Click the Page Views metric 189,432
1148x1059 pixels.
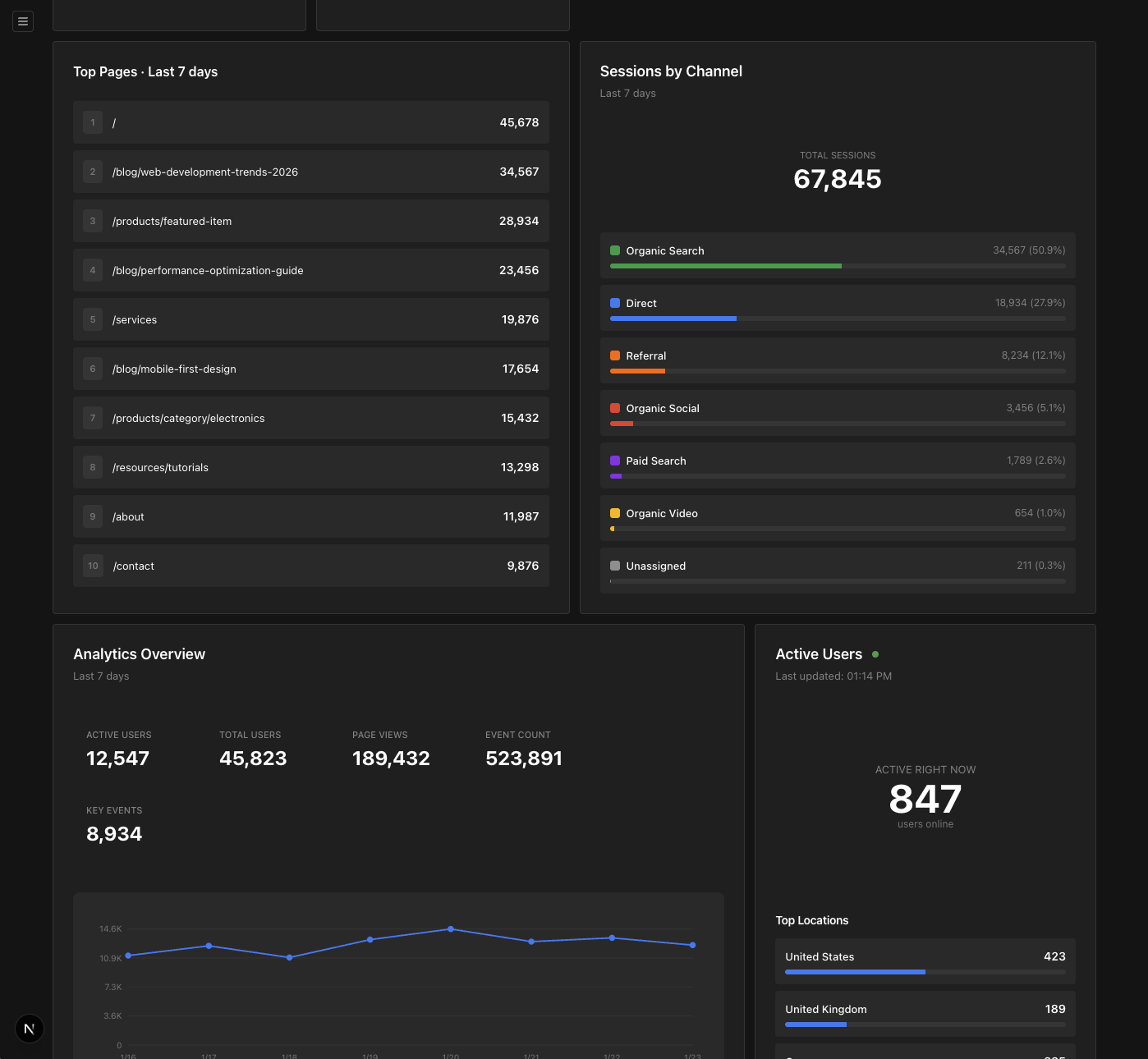click(x=391, y=759)
